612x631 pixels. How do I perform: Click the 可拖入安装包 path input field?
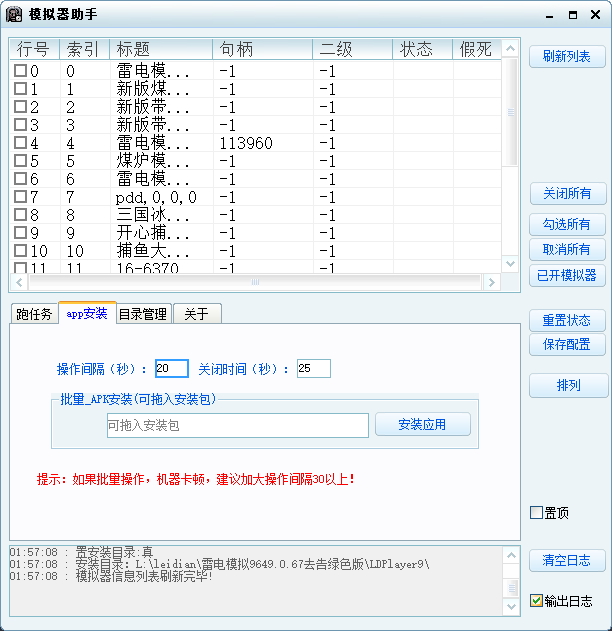tap(237, 426)
